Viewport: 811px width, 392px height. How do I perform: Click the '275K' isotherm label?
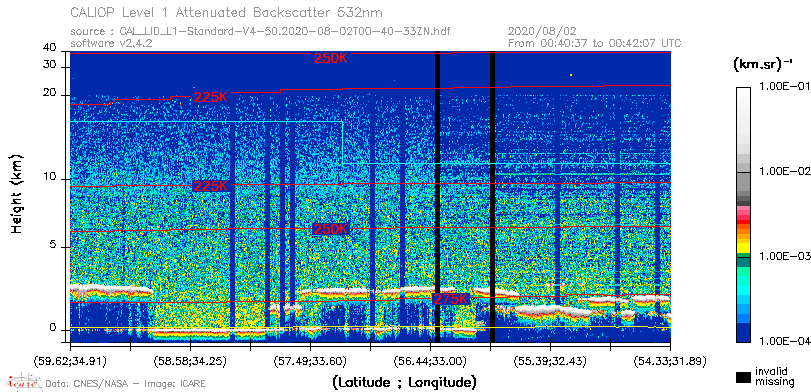[450, 299]
